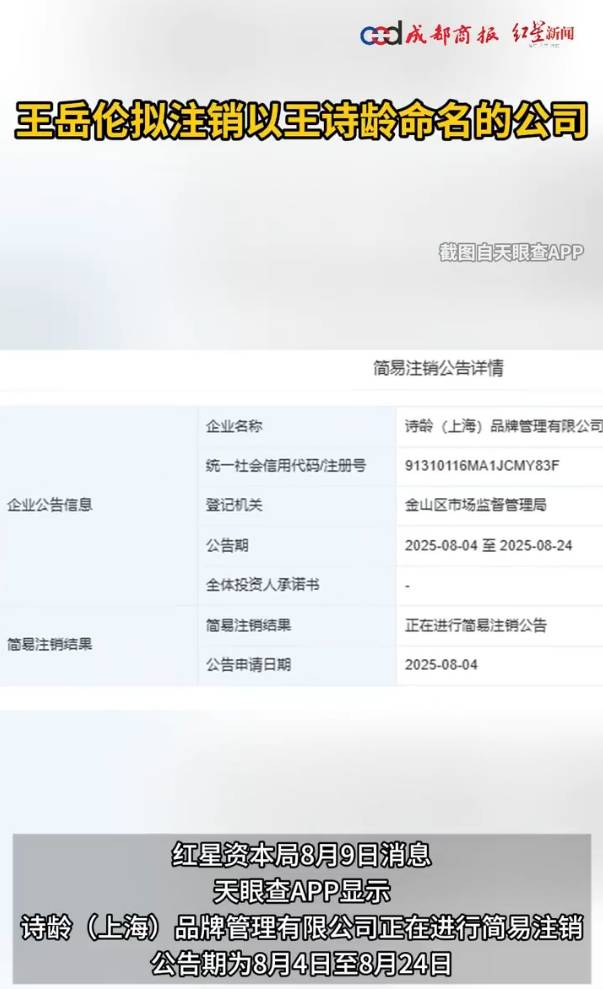The image size is (603, 989).
Task: Click the 成都商报 logo
Action: pyautogui.click(x=430, y=33)
